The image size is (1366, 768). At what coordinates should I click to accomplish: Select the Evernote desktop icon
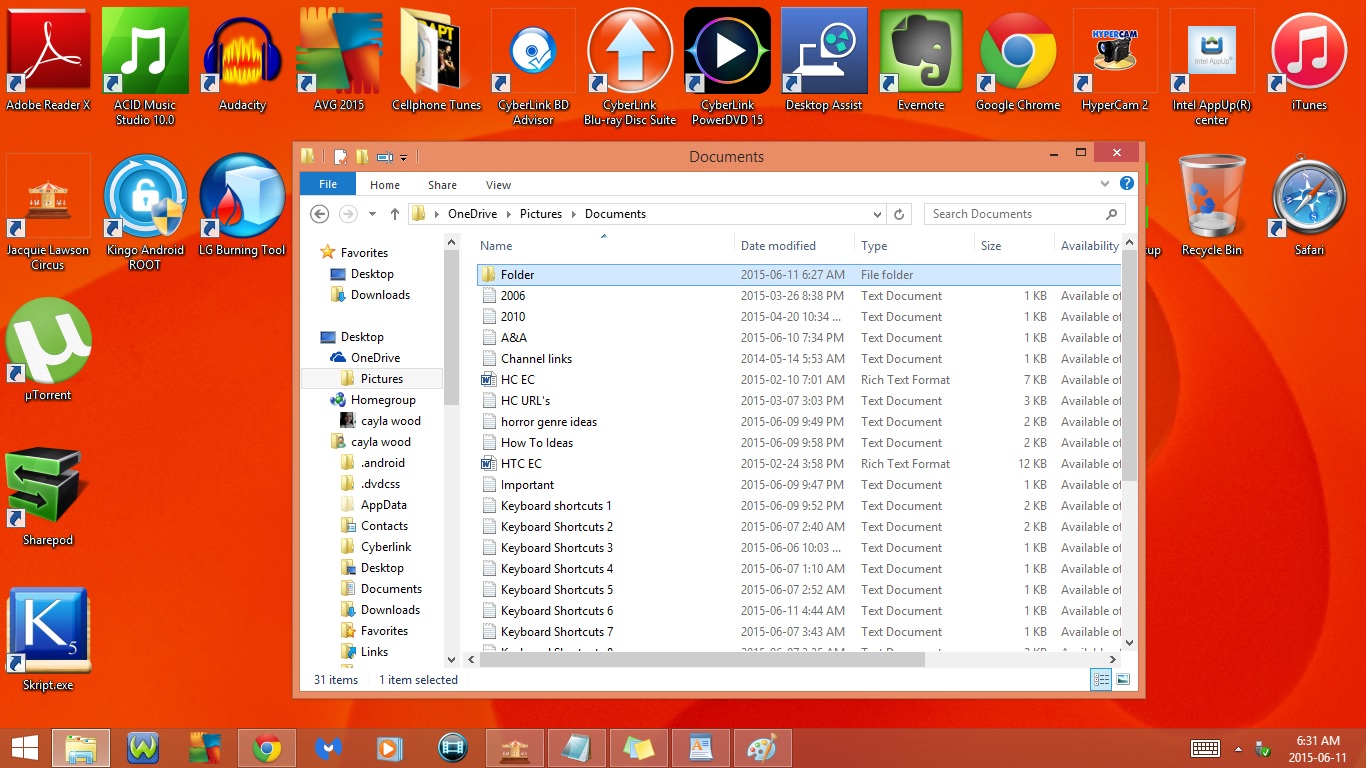click(x=921, y=60)
